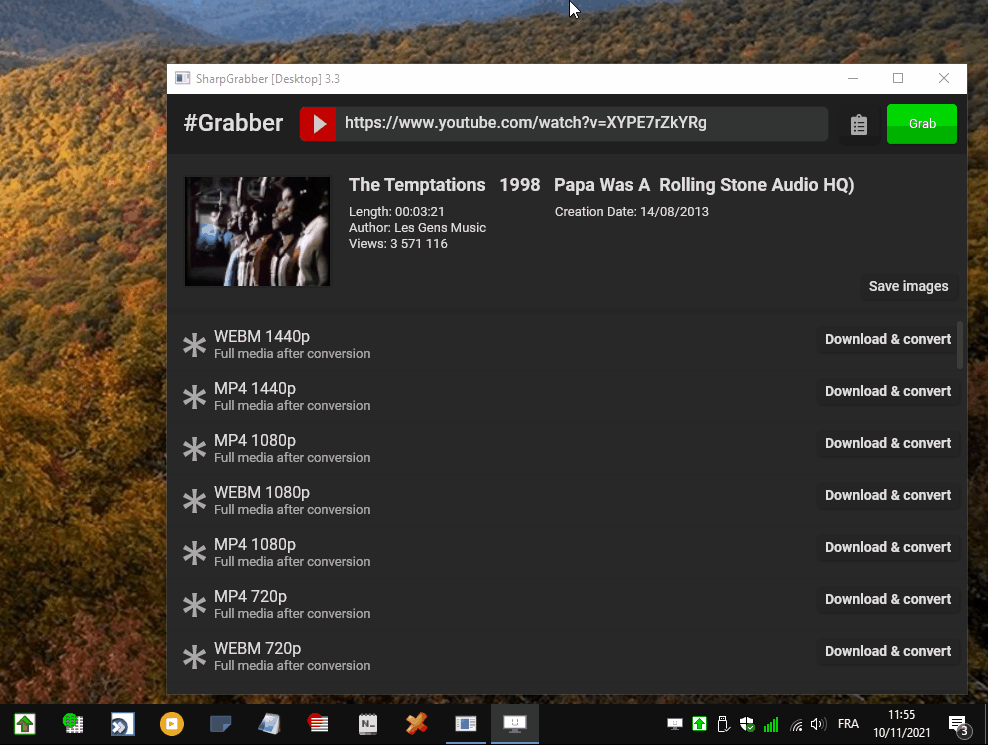Click the Save images button
This screenshot has width=988, height=745.
coord(908,286)
